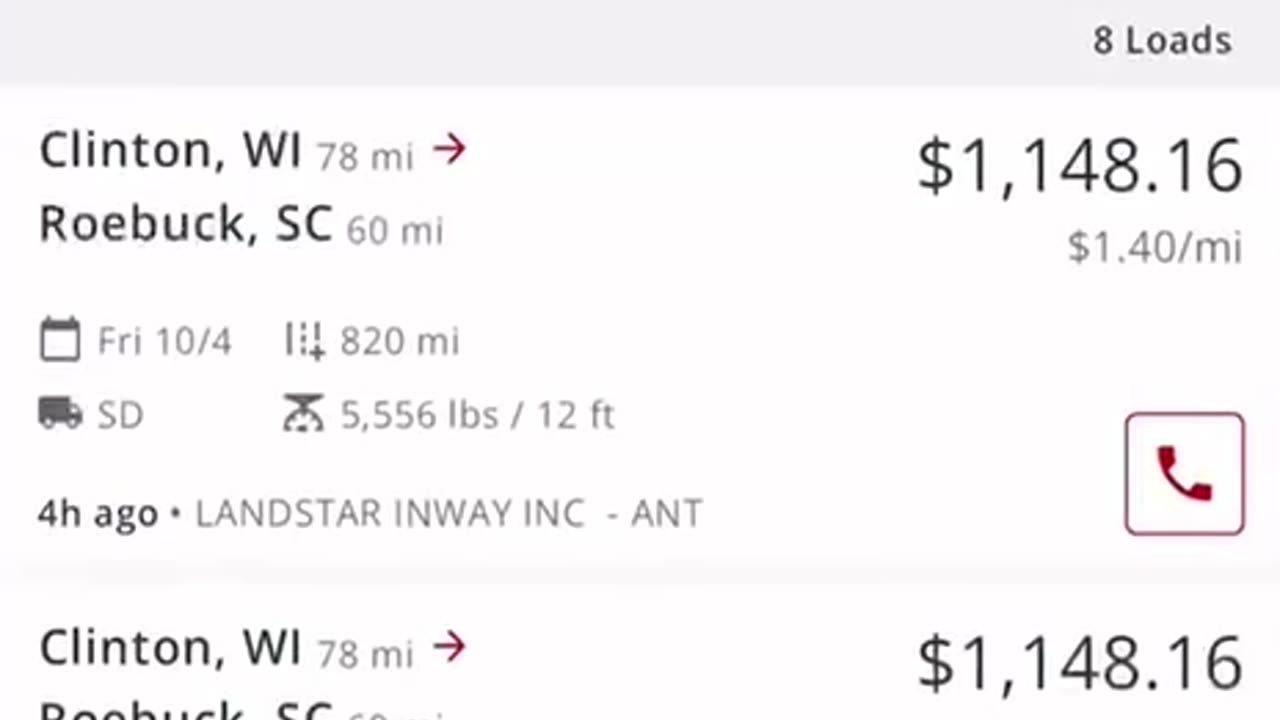The image size is (1280, 720).
Task: Click the 5,556 lbs / 12 ft detail
Action: 477,414
